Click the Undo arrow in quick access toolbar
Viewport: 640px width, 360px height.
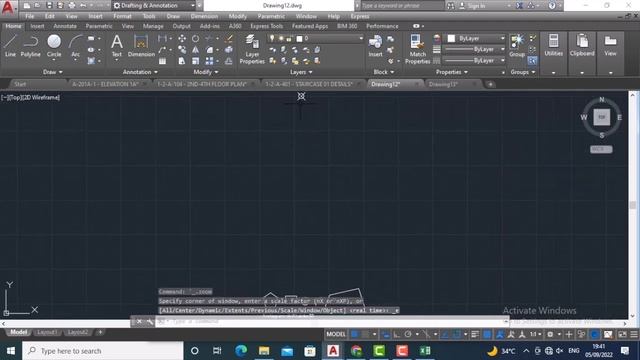[x=83, y=6]
